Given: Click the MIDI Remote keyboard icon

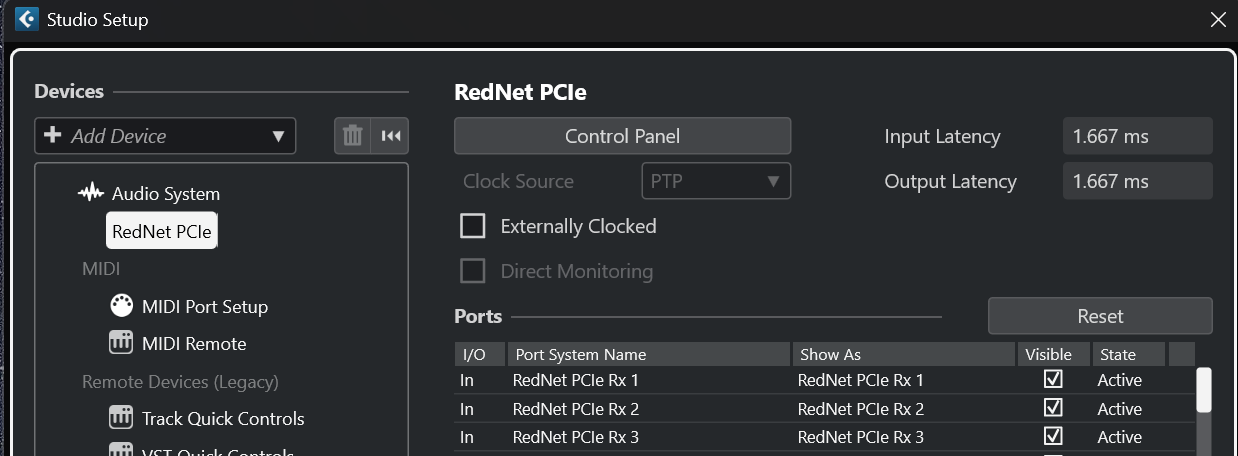Looking at the screenshot, I should [122, 343].
